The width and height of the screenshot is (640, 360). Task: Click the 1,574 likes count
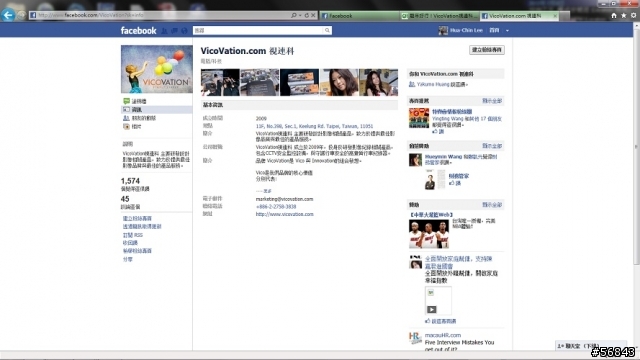(x=130, y=181)
